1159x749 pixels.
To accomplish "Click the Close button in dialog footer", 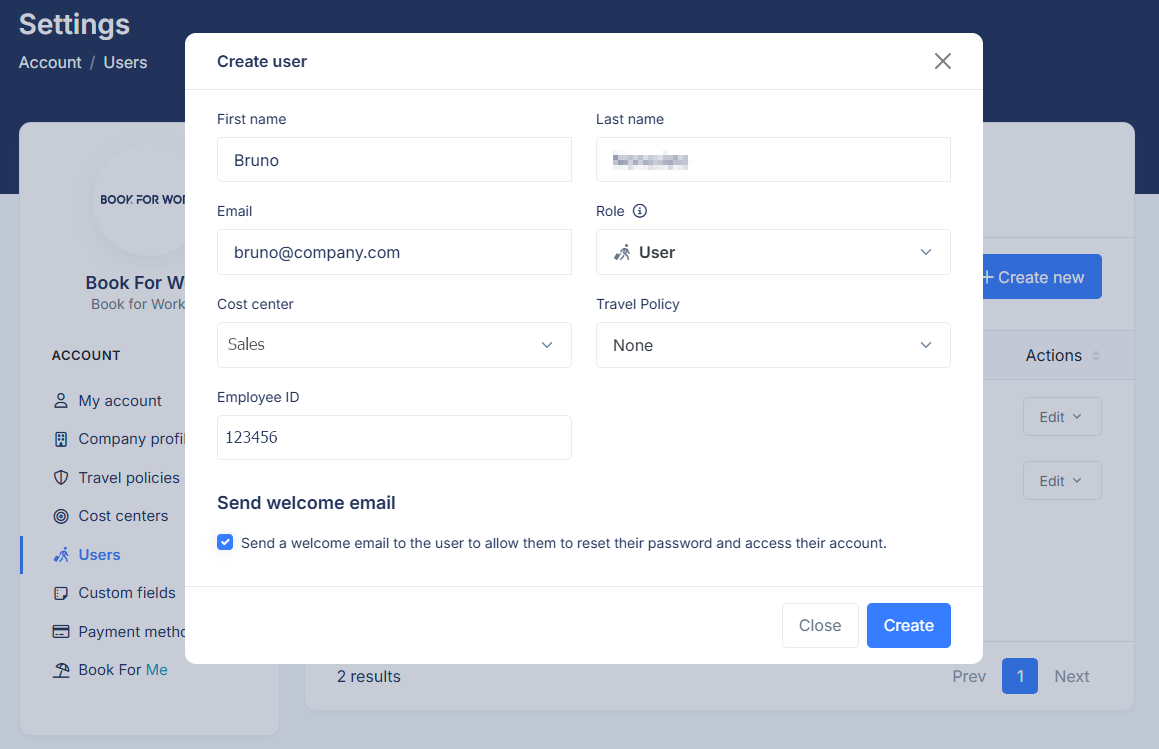I will click(820, 625).
